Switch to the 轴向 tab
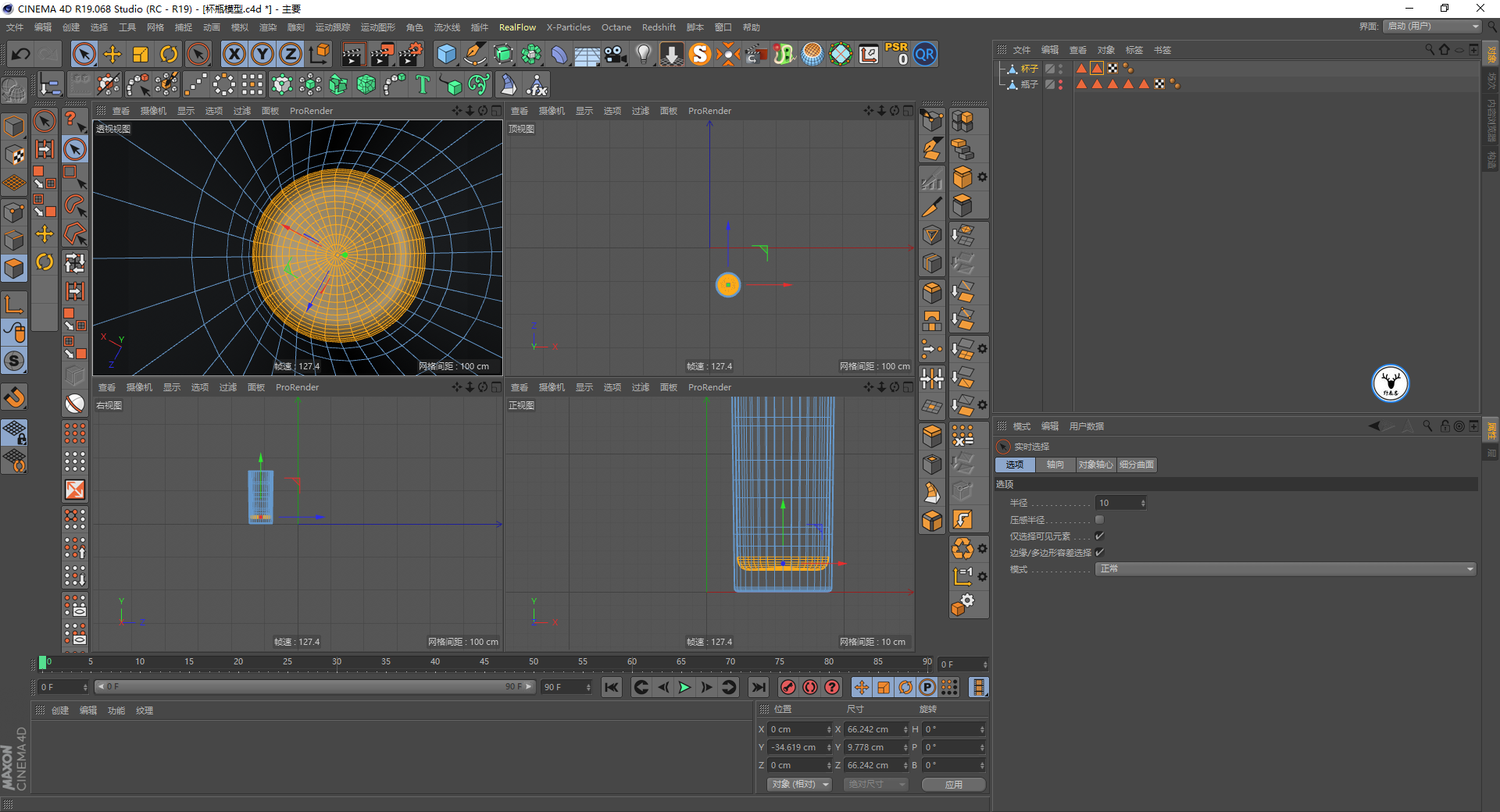 coord(1055,465)
